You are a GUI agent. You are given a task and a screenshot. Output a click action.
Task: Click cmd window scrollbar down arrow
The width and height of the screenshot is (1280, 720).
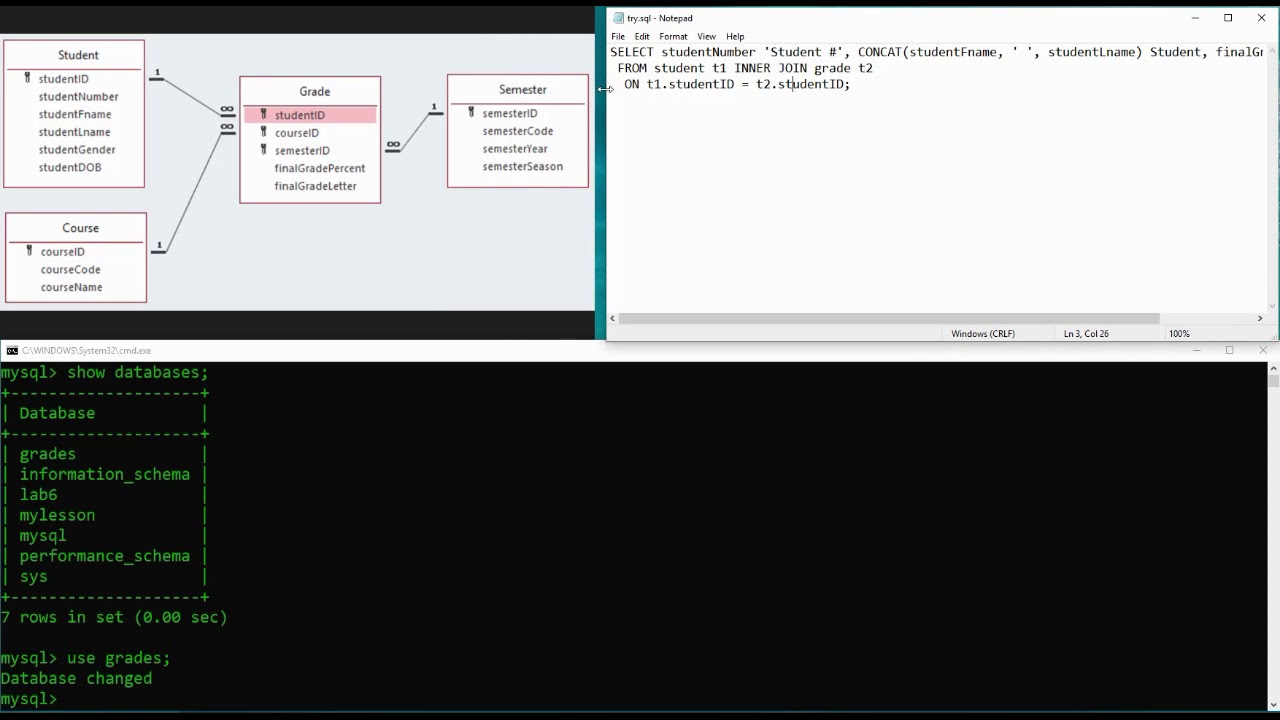[1273, 703]
